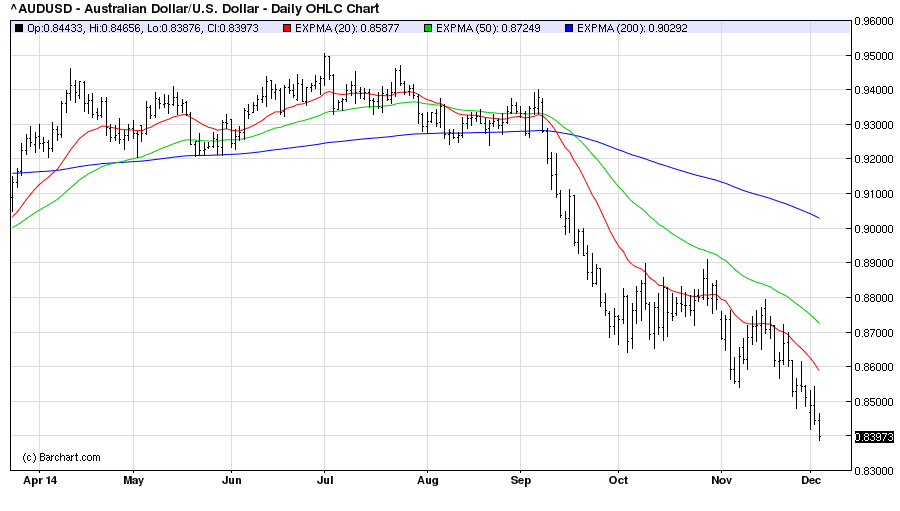Image resolution: width=900 pixels, height=511 pixels.
Task: Click the Apr 14 date label
Action: click(x=40, y=479)
